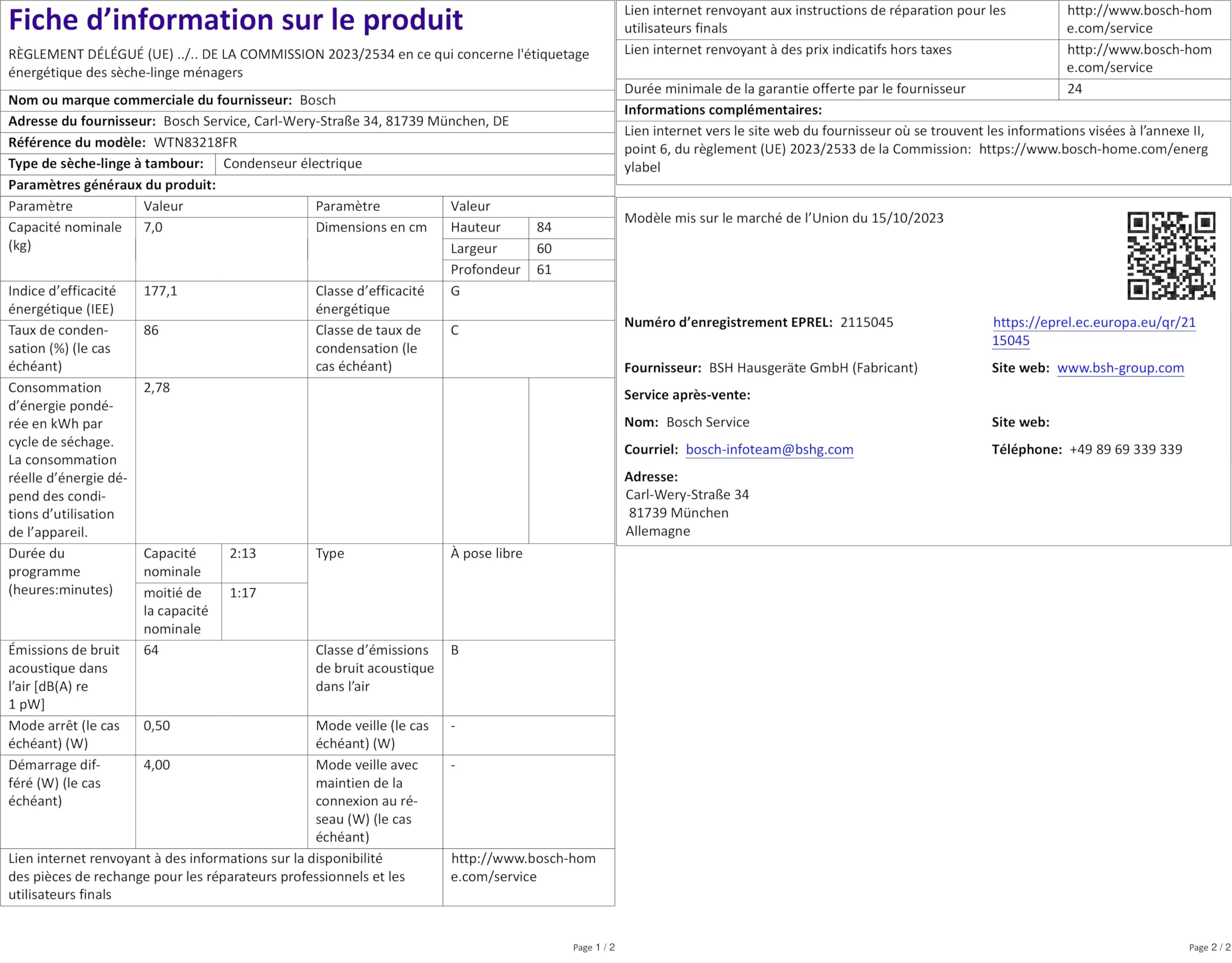The width and height of the screenshot is (1232, 963).
Task: Click the Condenseur électrique dryer type cell
Action: (292, 164)
